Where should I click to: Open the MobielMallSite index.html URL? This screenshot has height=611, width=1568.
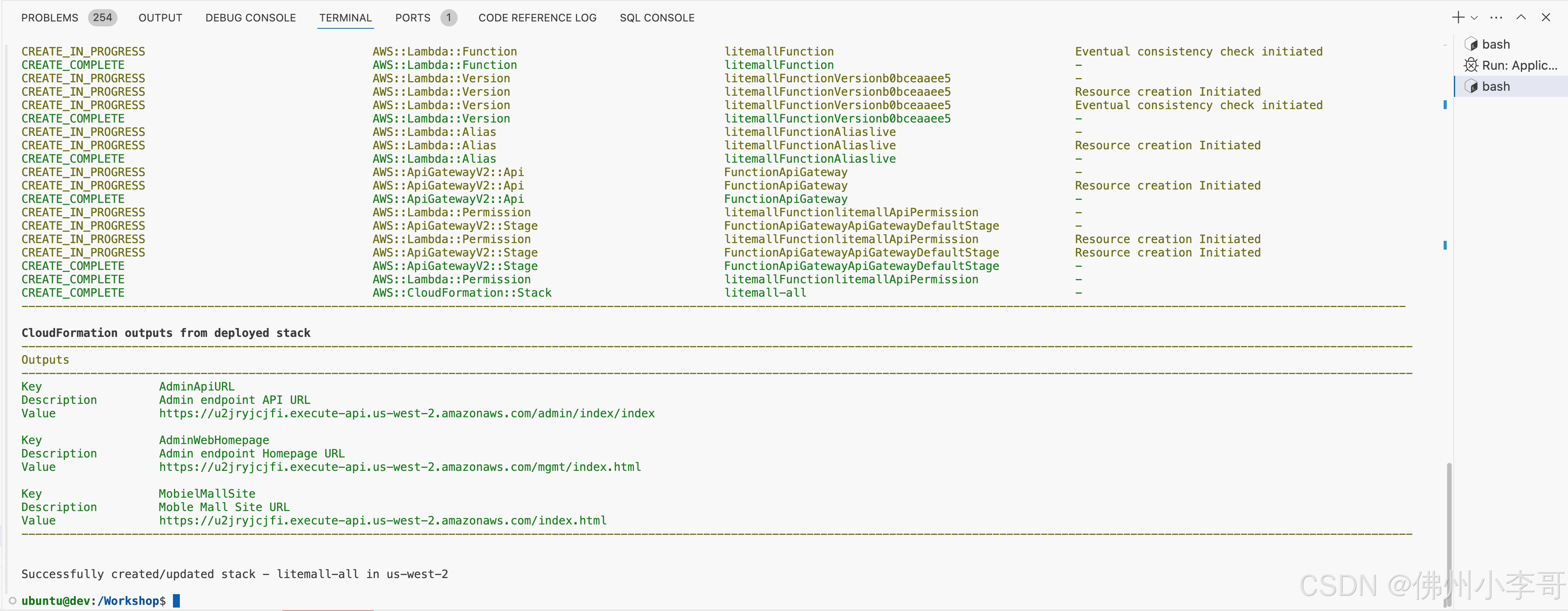coord(382,521)
